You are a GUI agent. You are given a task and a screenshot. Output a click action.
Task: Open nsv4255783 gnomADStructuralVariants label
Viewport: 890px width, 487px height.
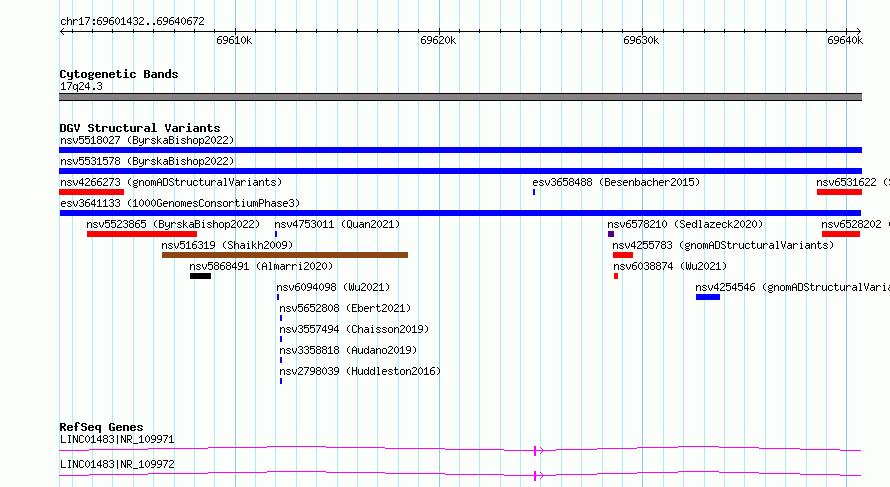click(x=723, y=245)
